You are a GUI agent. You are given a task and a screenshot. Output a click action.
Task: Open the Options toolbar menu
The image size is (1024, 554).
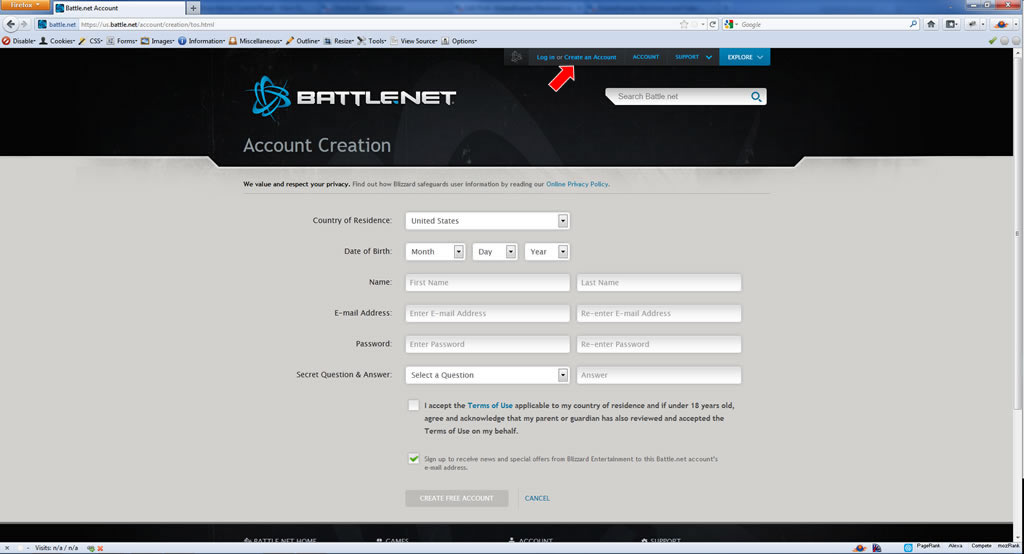click(459, 41)
